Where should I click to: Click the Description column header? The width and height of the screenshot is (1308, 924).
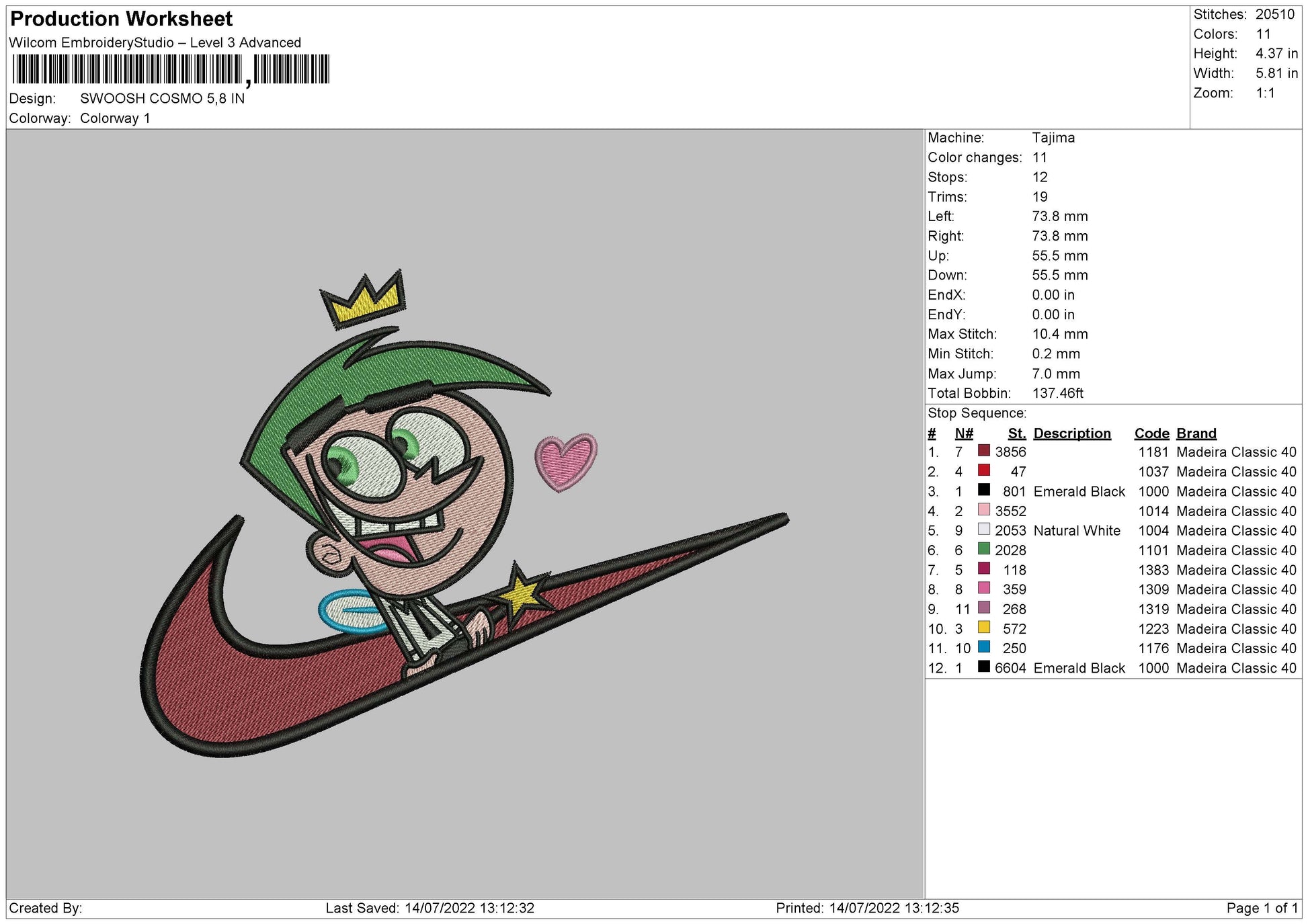coord(1071,433)
